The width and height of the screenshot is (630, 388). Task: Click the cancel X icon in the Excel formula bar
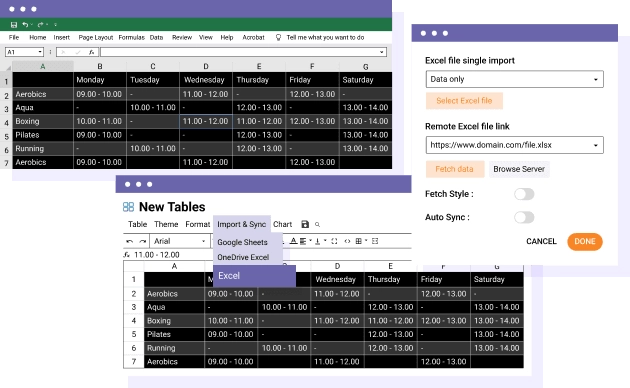point(63,52)
